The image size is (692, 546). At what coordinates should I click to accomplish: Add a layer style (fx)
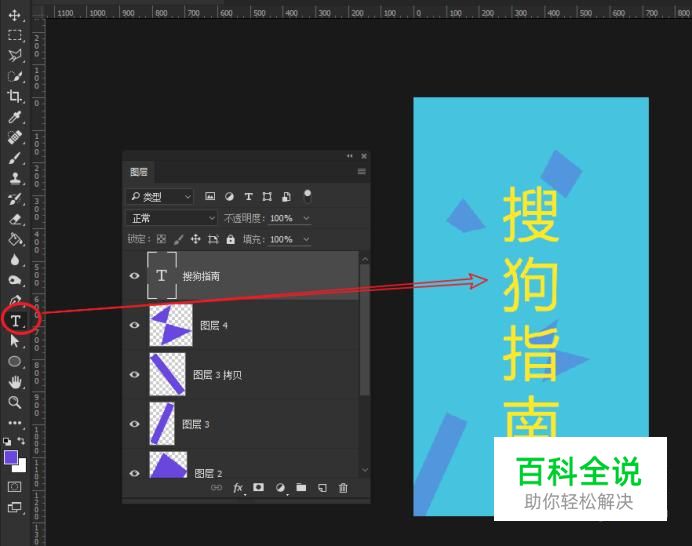238,488
